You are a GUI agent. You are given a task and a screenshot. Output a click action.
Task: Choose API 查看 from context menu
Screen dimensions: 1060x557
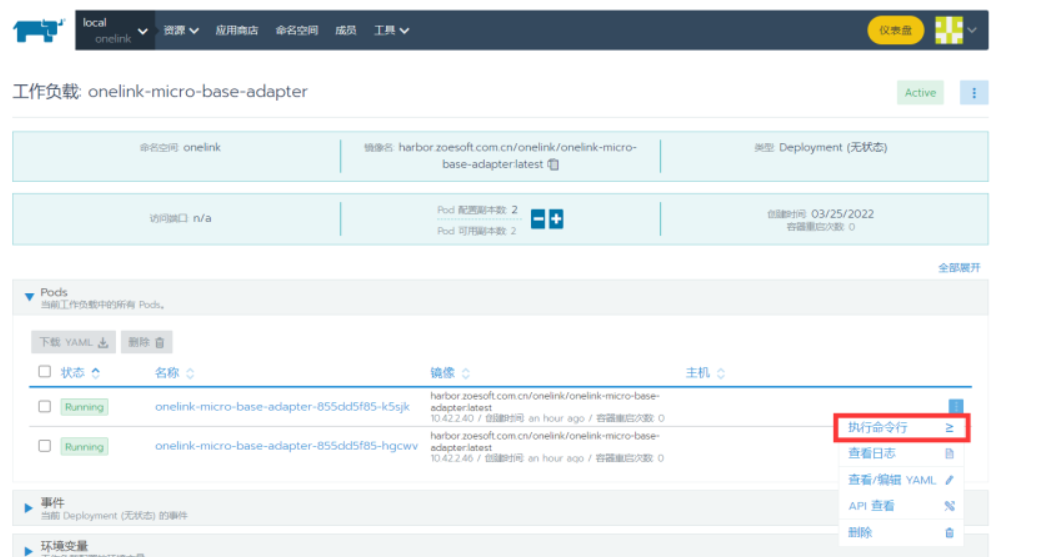[902, 506]
